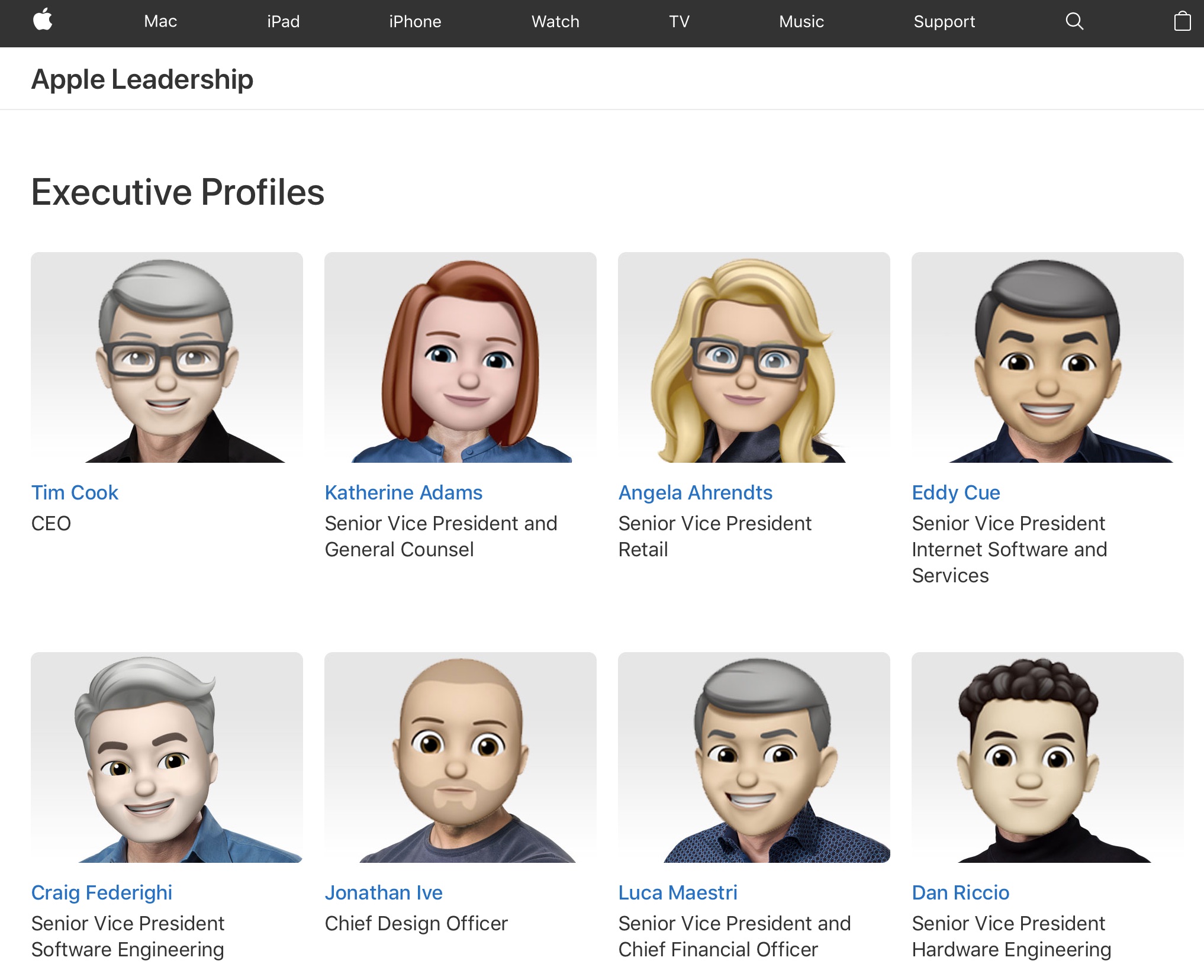Click the General Counsel title text
The image size is (1204, 980).
(x=399, y=549)
